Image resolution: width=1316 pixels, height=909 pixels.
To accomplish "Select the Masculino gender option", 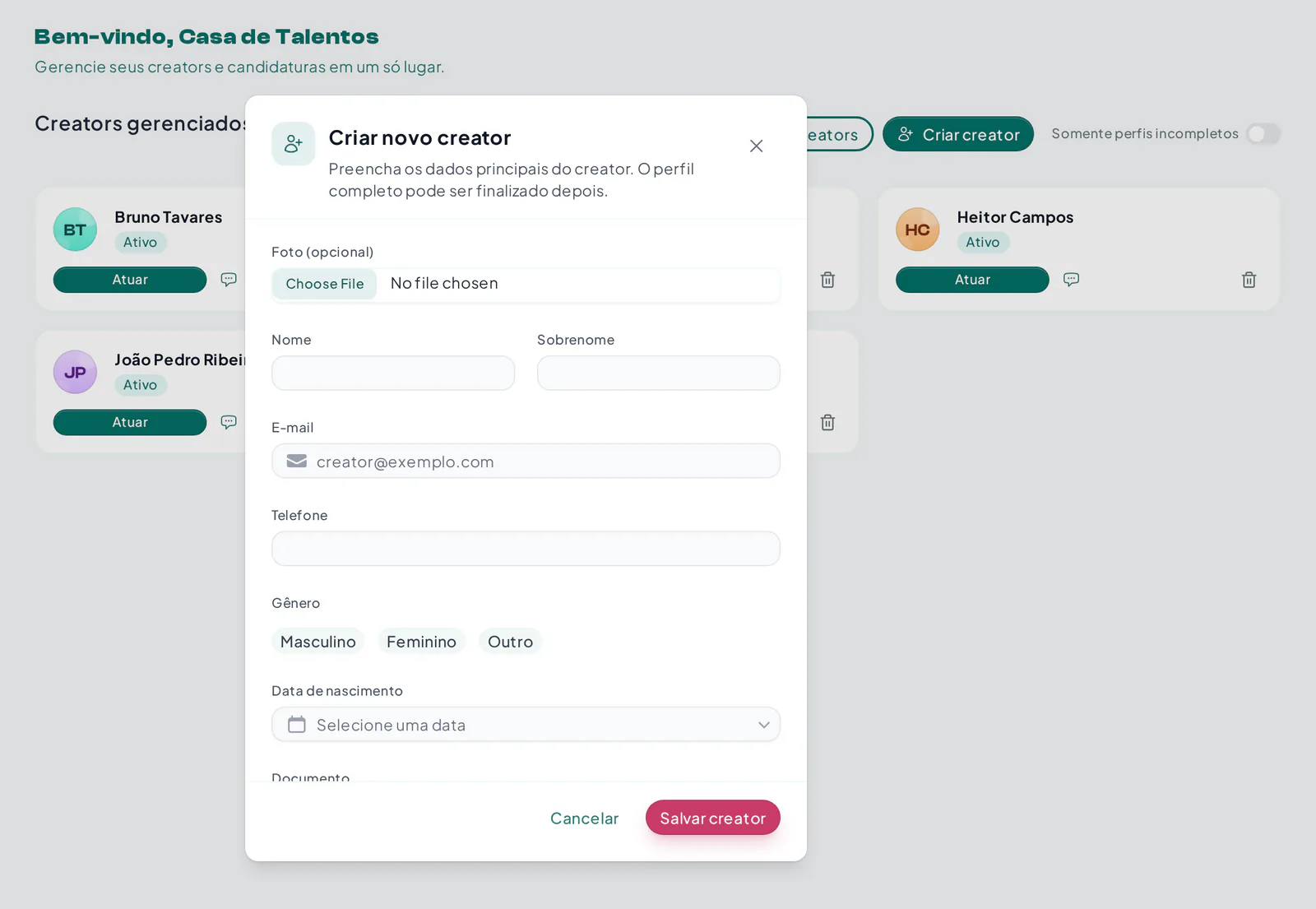I will 317,642.
